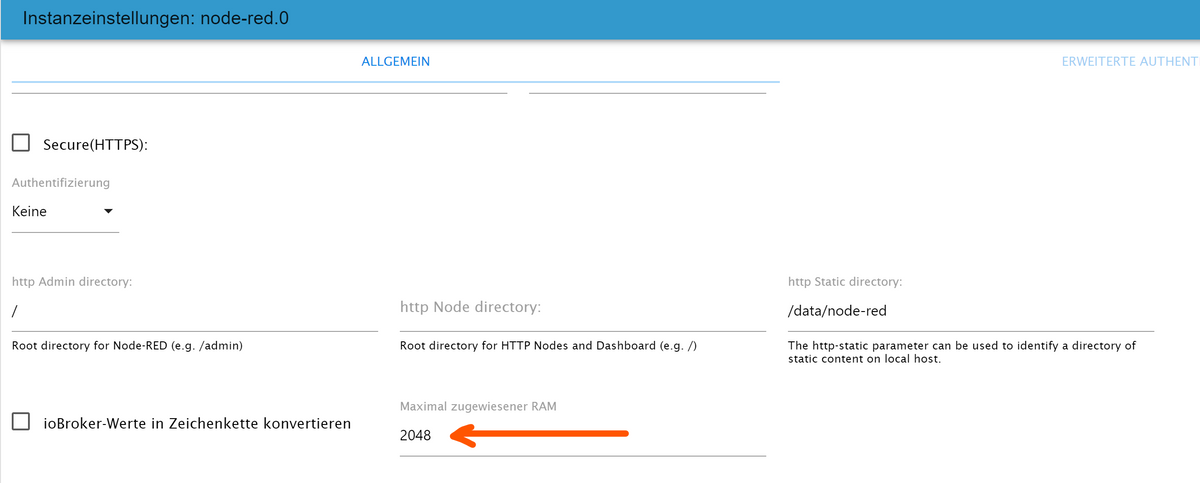Switch to the ALLGEMEIN tab
Screen dimensions: 1200x483
[x=395, y=61]
